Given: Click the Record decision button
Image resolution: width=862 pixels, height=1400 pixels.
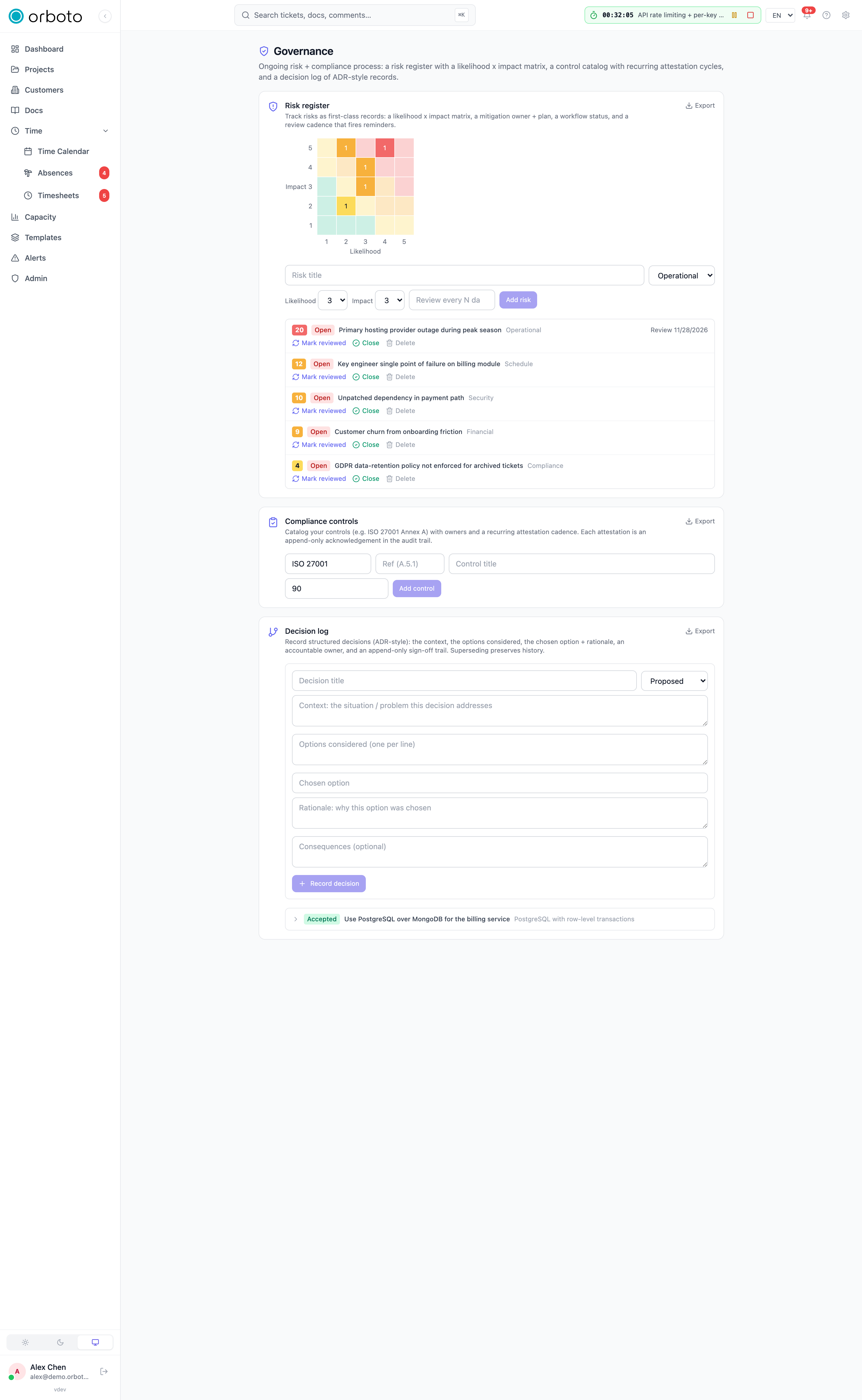Looking at the screenshot, I should coord(329,884).
